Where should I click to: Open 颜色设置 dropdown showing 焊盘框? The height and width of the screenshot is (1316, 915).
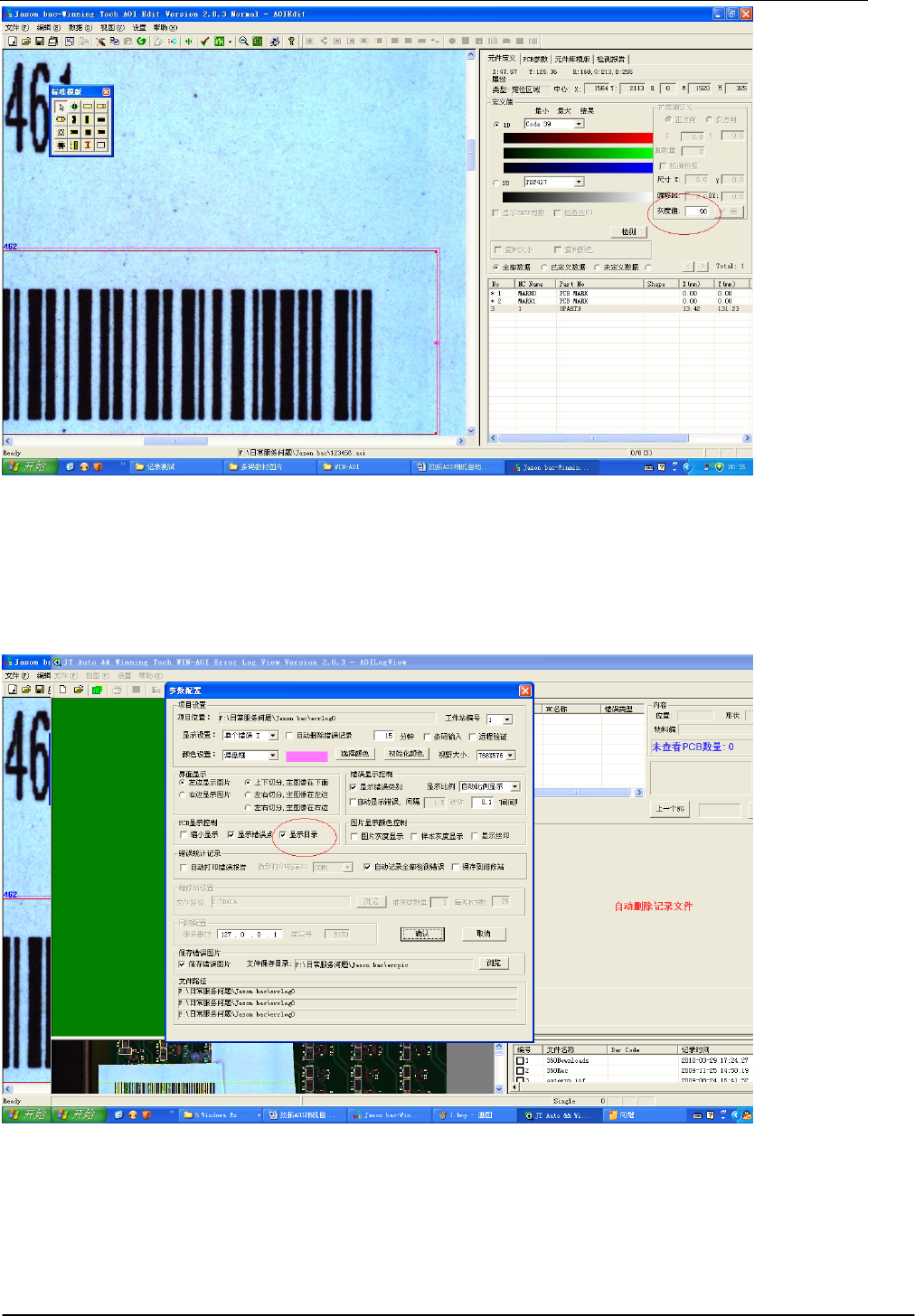[x=273, y=755]
